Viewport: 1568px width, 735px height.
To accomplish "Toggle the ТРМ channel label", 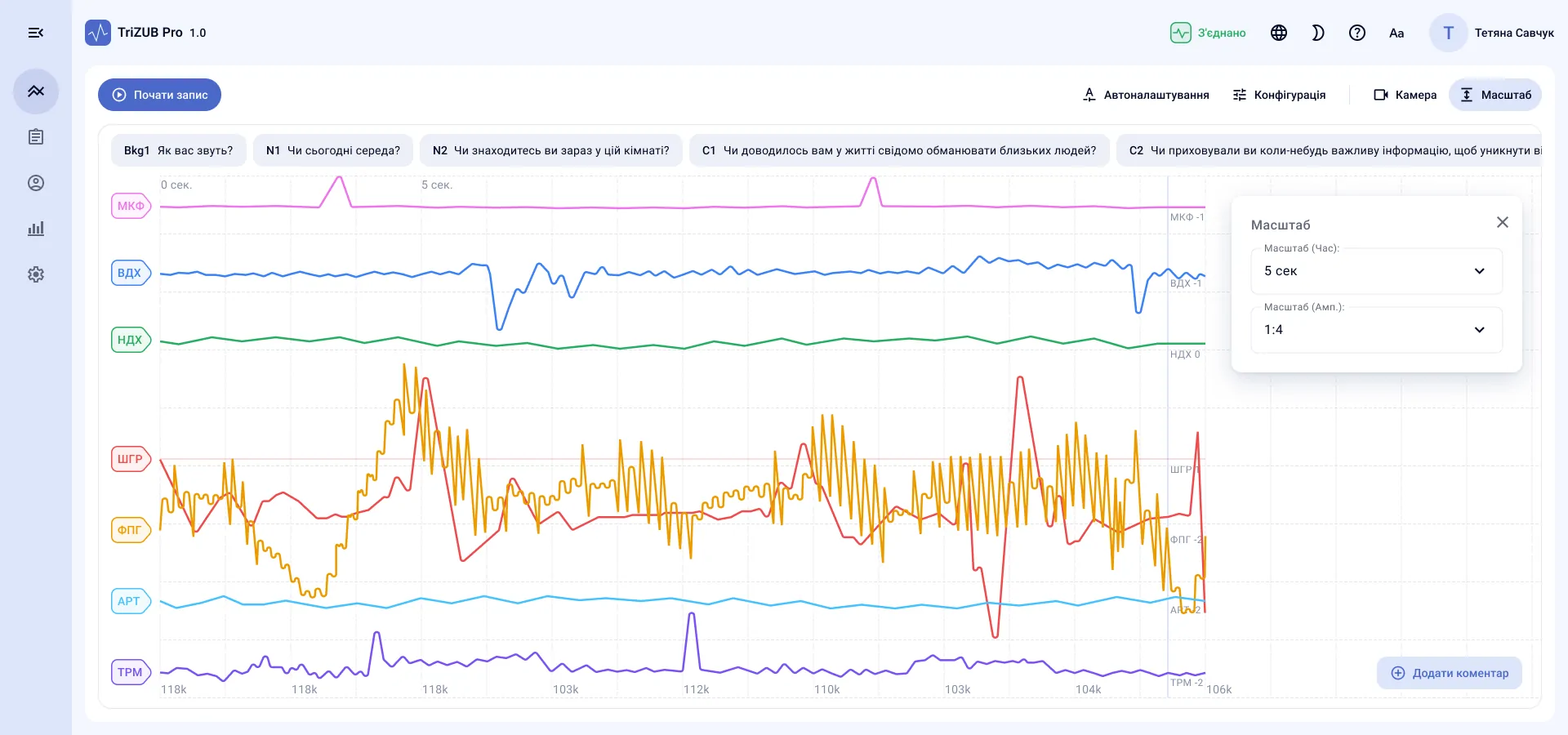I will coord(131,672).
